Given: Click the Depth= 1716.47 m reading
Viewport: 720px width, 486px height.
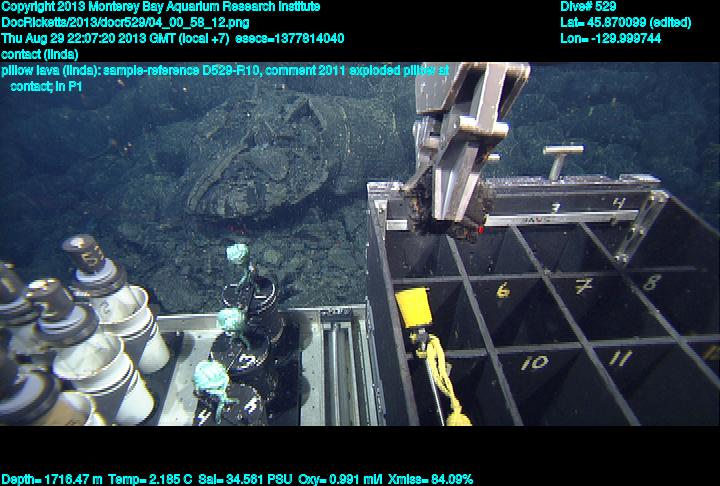Looking at the screenshot, I should click(48, 479).
